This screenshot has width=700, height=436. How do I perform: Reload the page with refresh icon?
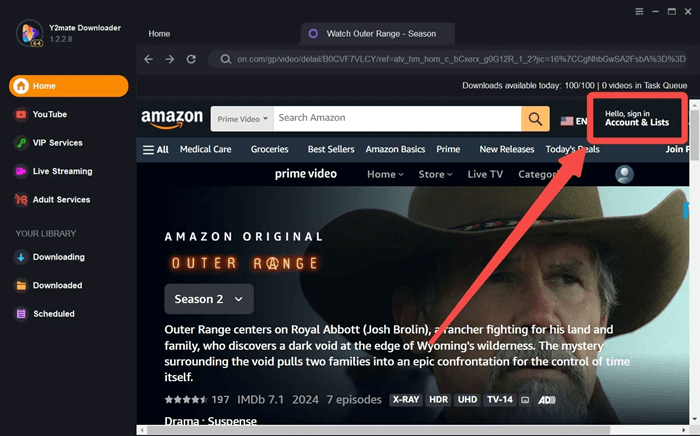click(191, 59)
